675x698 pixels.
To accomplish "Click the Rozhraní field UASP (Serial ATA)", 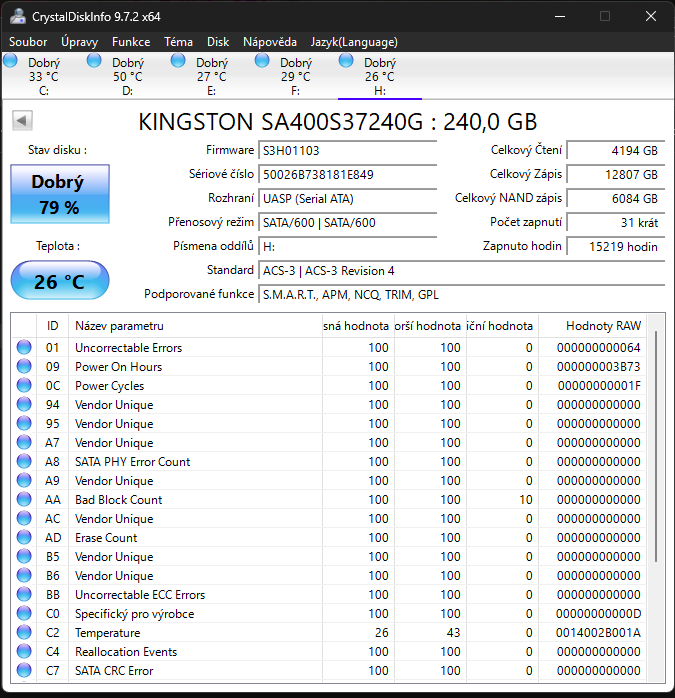I will [x=347, y=199].
